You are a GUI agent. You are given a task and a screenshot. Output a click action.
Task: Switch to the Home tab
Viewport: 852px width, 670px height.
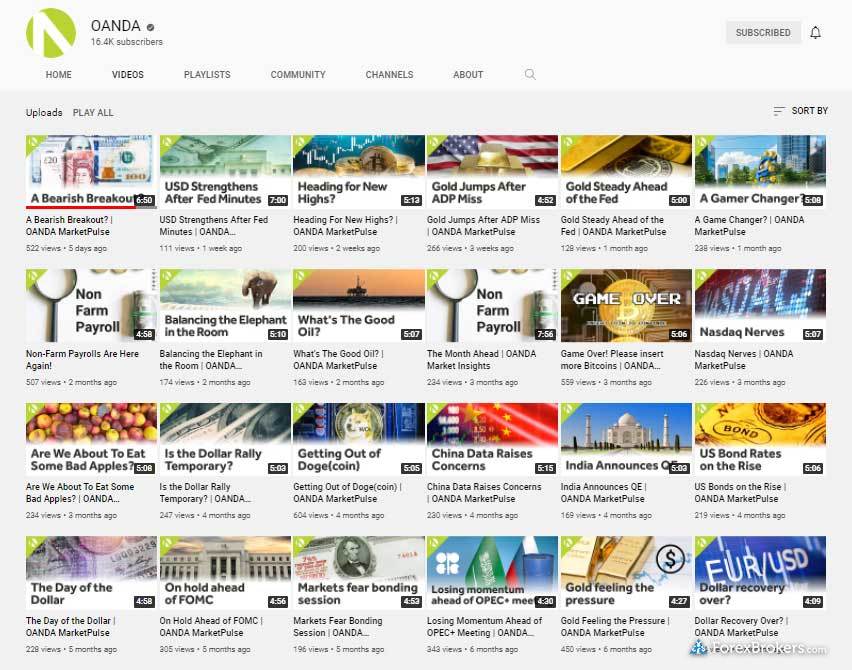[59, 75]
